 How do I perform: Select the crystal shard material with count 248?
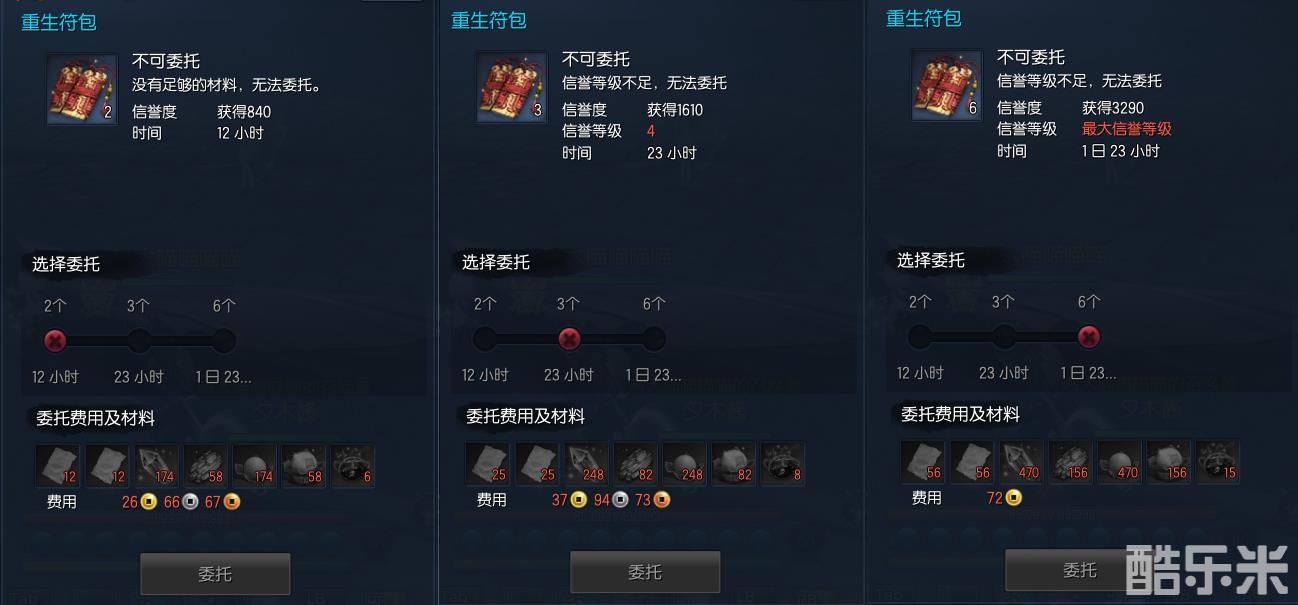(586, 463)
